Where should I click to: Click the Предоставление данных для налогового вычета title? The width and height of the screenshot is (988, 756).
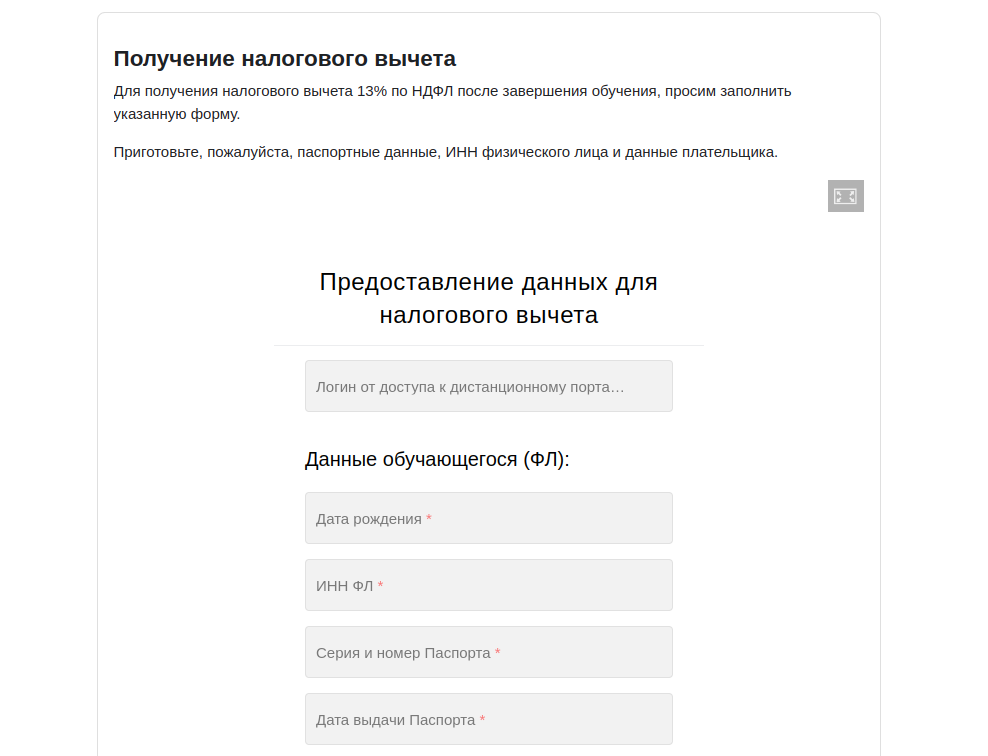click(x=488, y=298)
